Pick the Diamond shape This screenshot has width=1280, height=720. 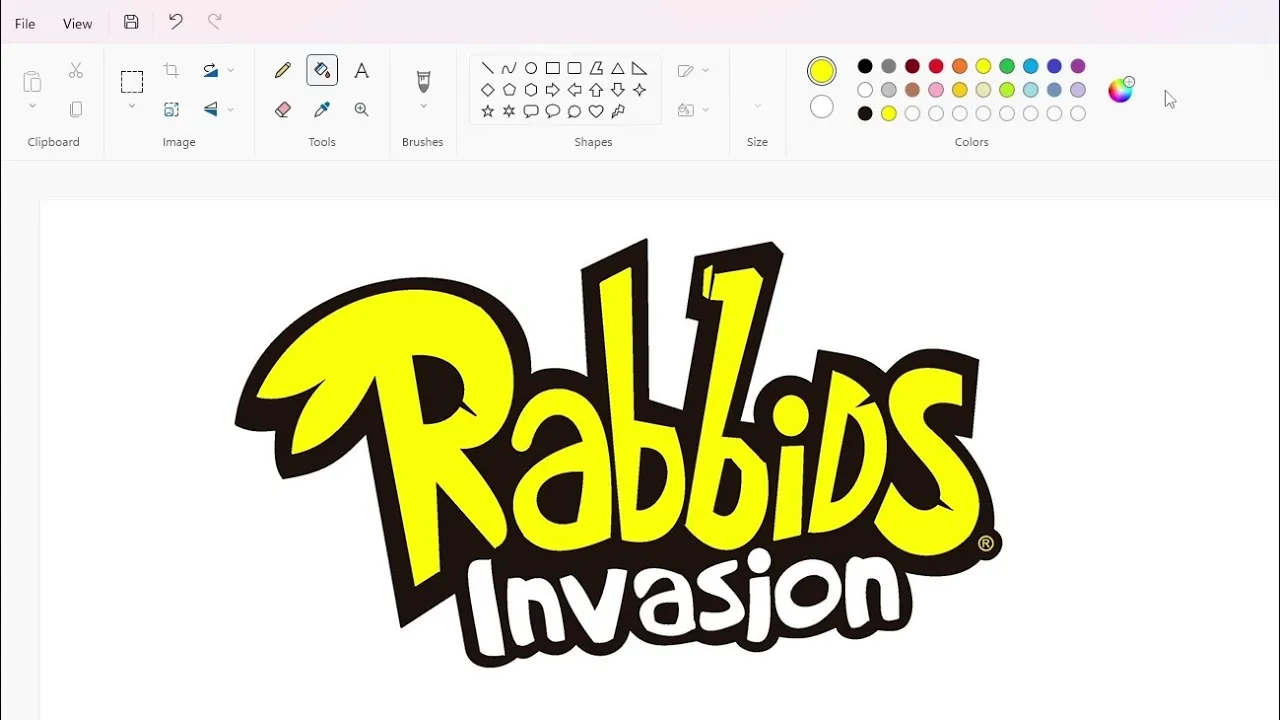click(487, 90)
